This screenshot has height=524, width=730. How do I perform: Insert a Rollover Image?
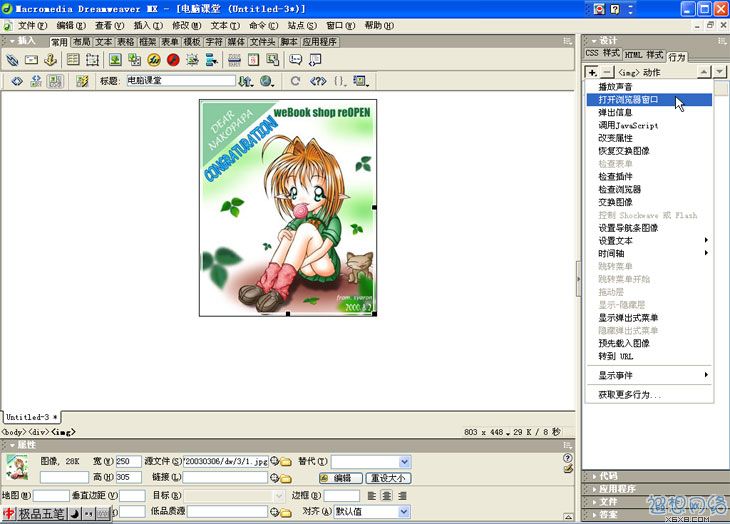point(192,60)
